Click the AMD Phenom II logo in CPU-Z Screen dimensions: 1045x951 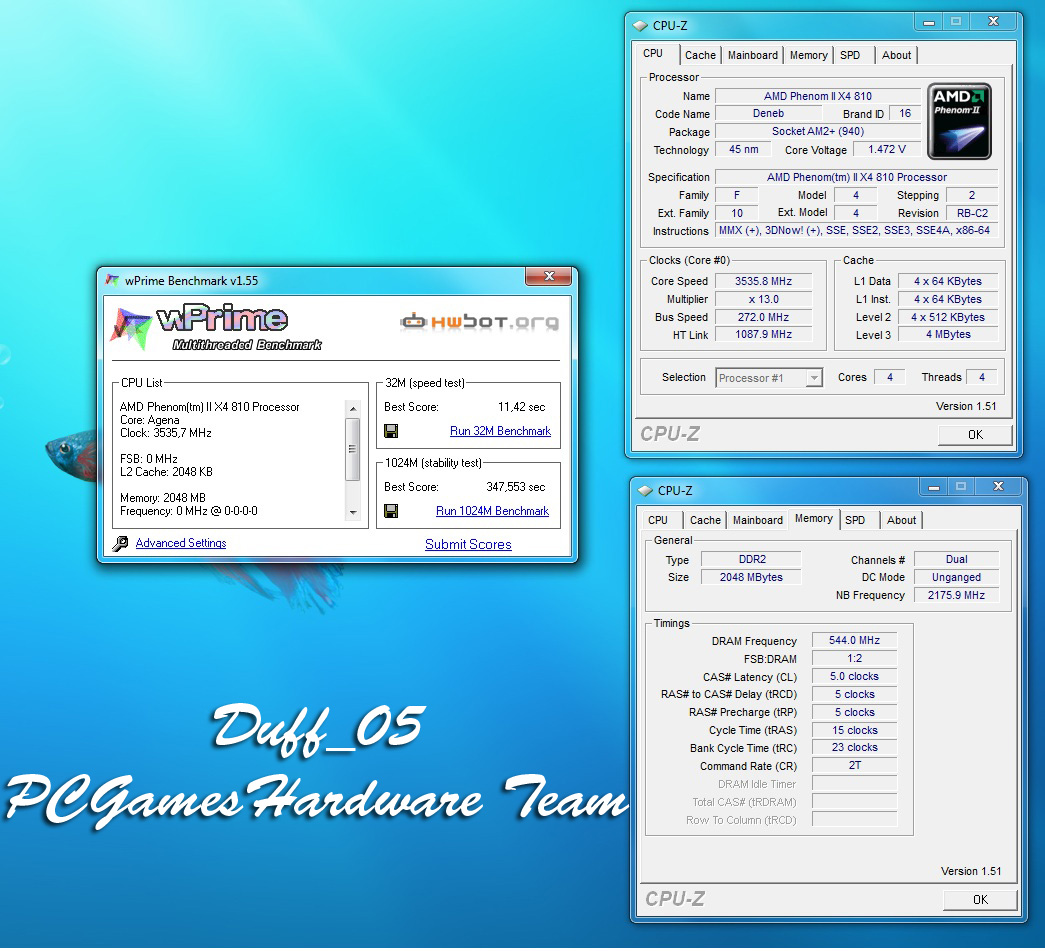click(960, 121)
